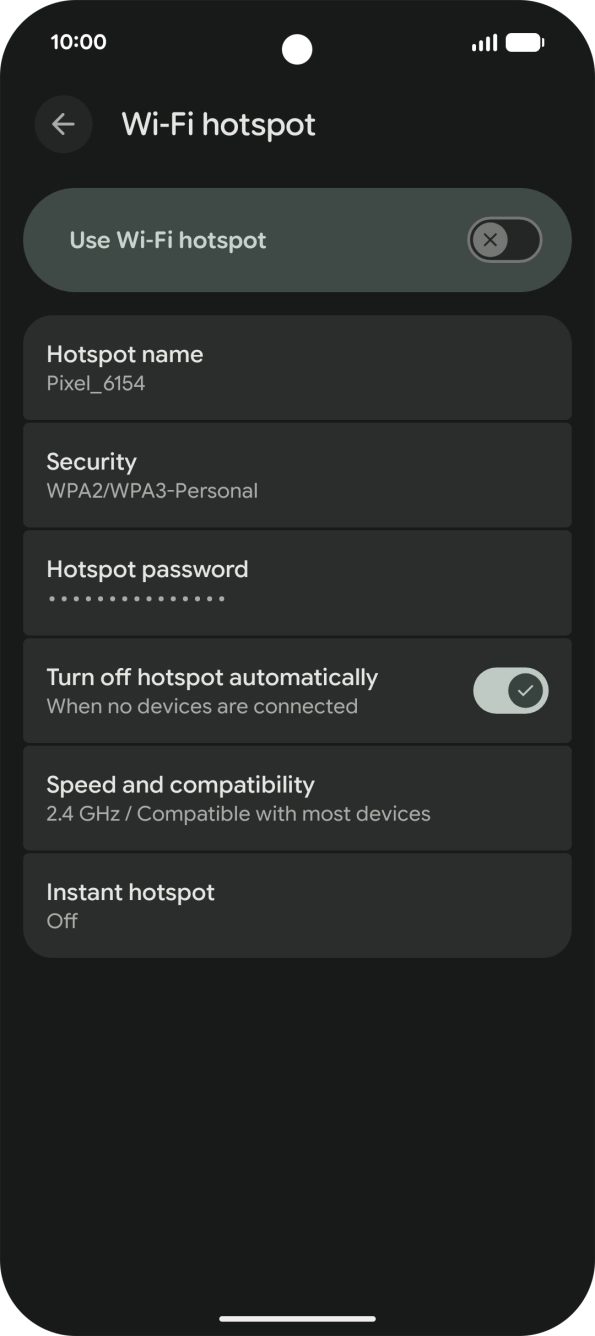Tap the Instant hotspot row marked Off
The width and height of the screenshot is (595, 1336).
[297, 904]
